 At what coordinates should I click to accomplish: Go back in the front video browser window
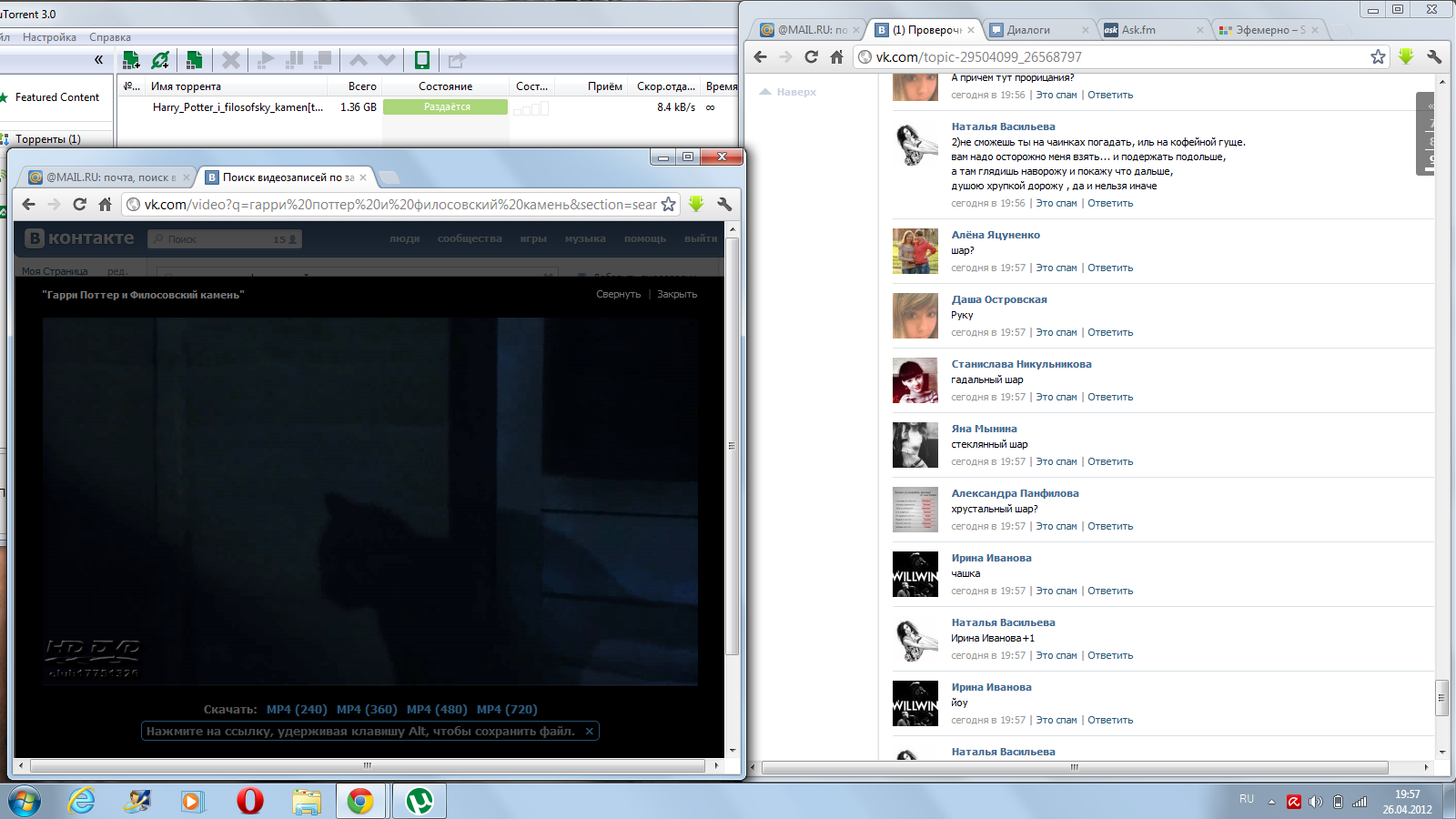(28, 205)
